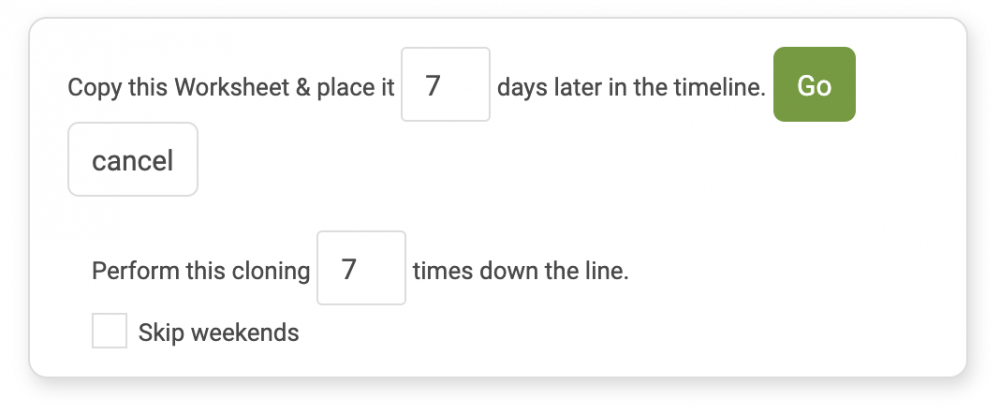
Task: Select the field after "place it"
Action: click(x=445, y=84)
